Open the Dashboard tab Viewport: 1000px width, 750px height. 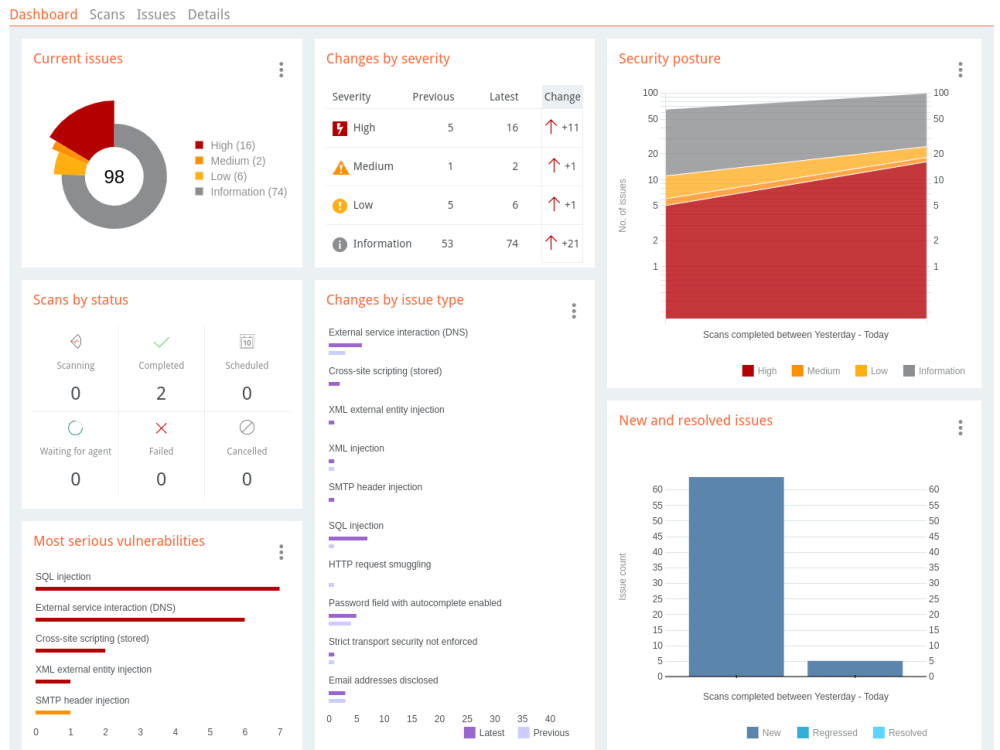43,14
